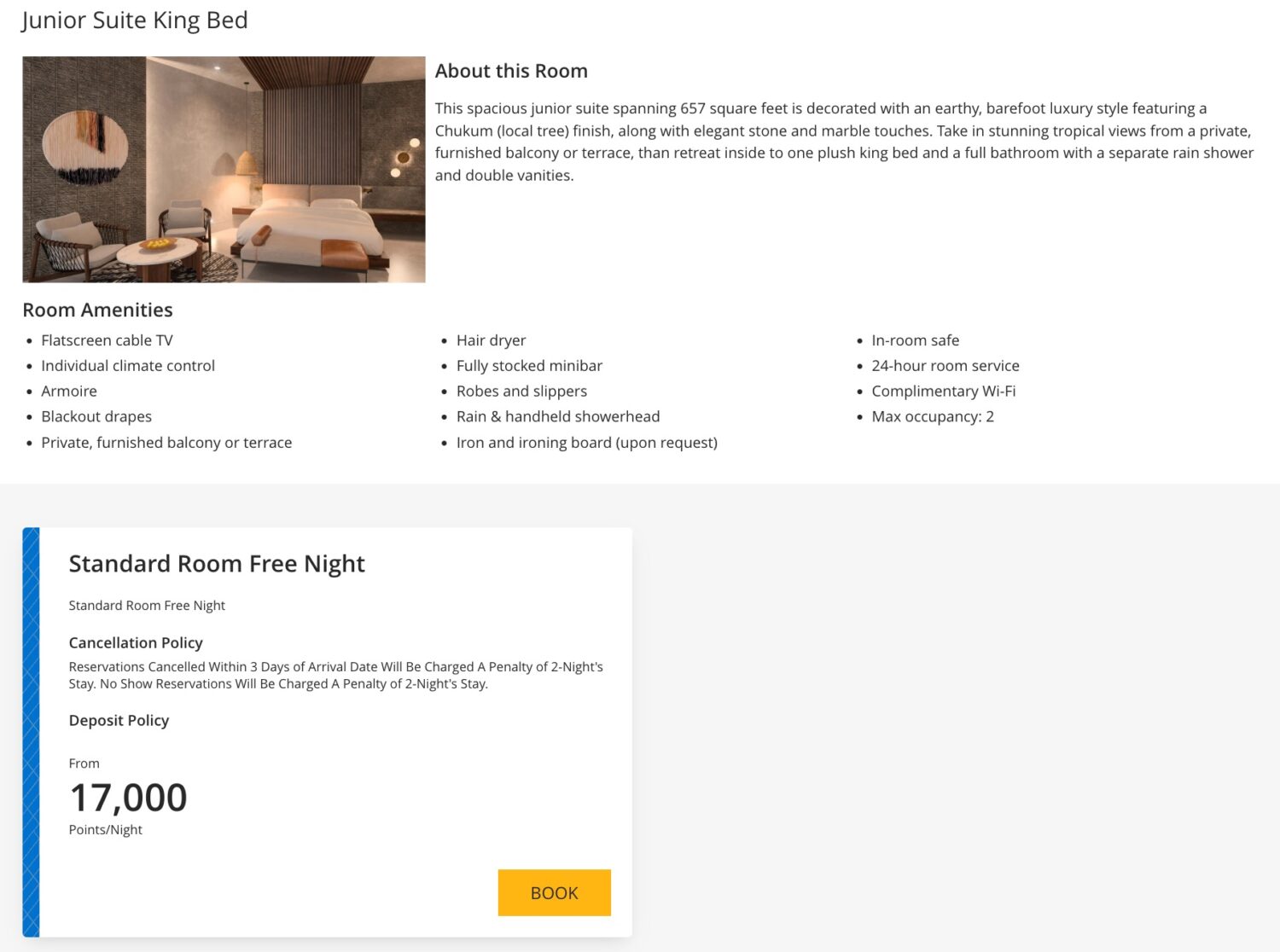This screenshot has height=952, width=1280.
Task: Click the About this Room heading
Action: [x=511, y=71]
